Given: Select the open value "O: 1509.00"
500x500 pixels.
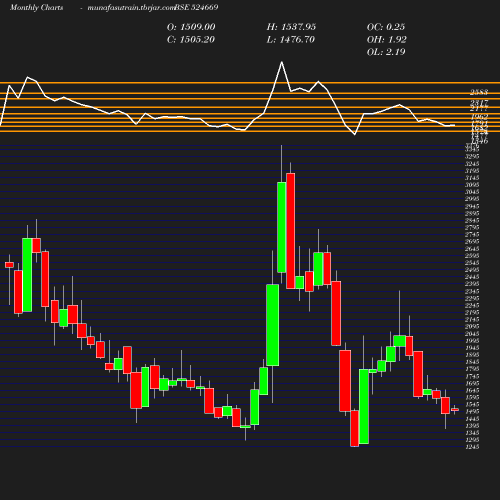Looking at the screenshot, I should 191,27.
